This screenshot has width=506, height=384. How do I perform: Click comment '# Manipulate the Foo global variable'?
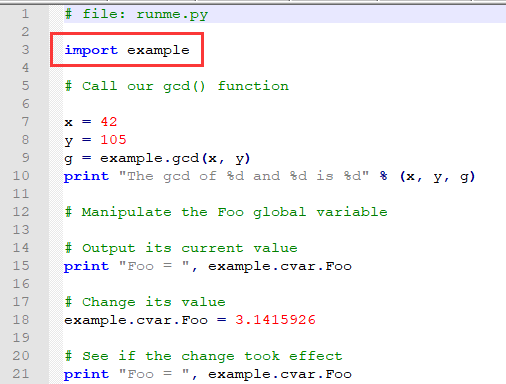(x=226, y=212)
